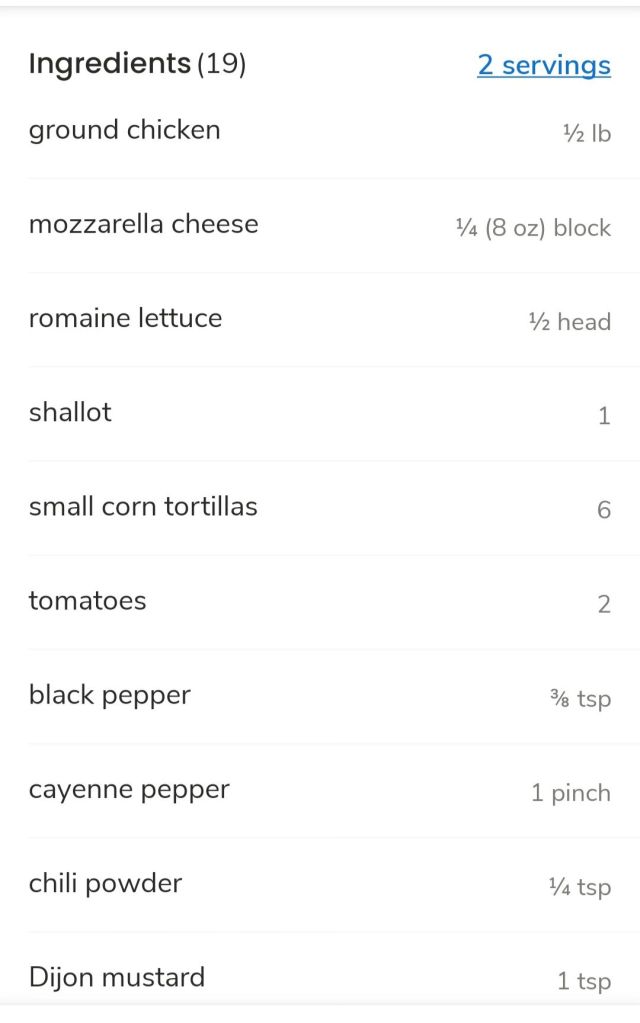The image size is (640, 1023).
Task: Click the black pepper row
Action: [110, 695]
